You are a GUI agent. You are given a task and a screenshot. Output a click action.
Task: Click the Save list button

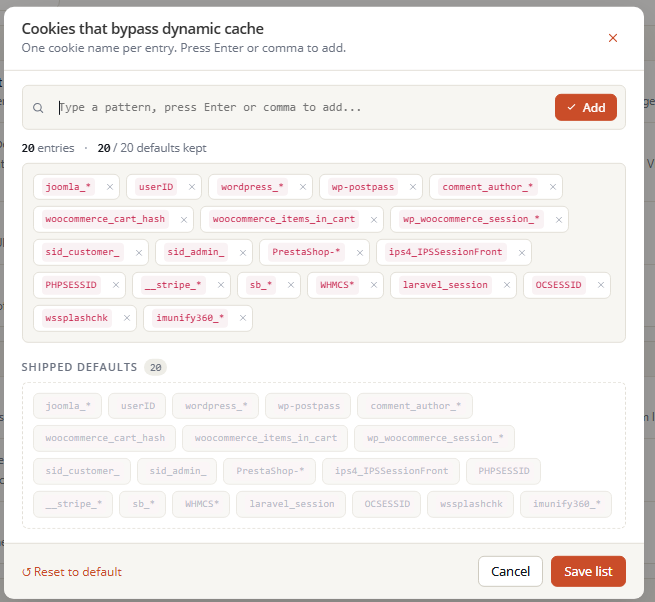pos(588,571)
